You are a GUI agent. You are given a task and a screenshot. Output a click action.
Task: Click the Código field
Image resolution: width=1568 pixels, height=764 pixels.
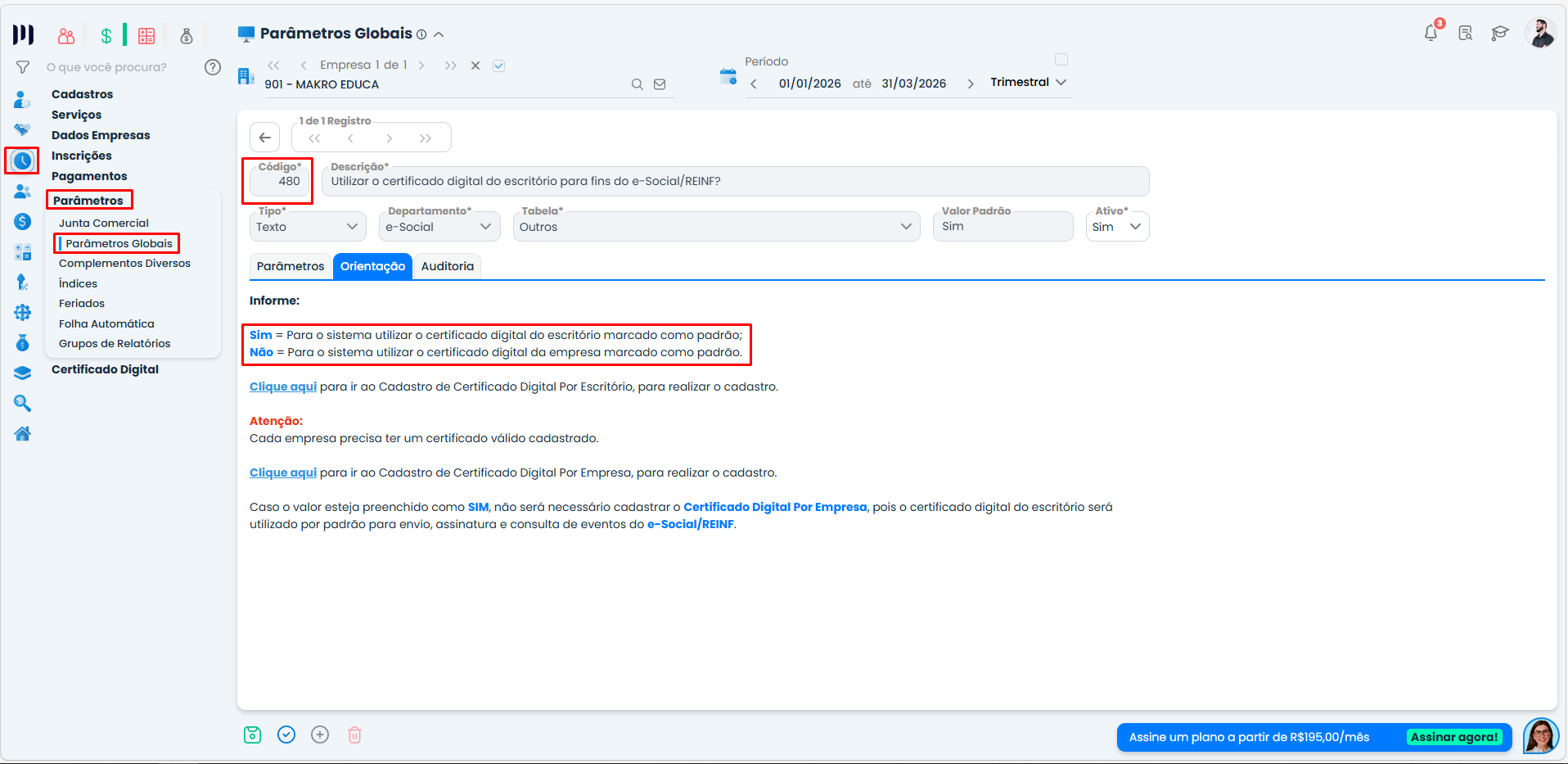[278, 181]
